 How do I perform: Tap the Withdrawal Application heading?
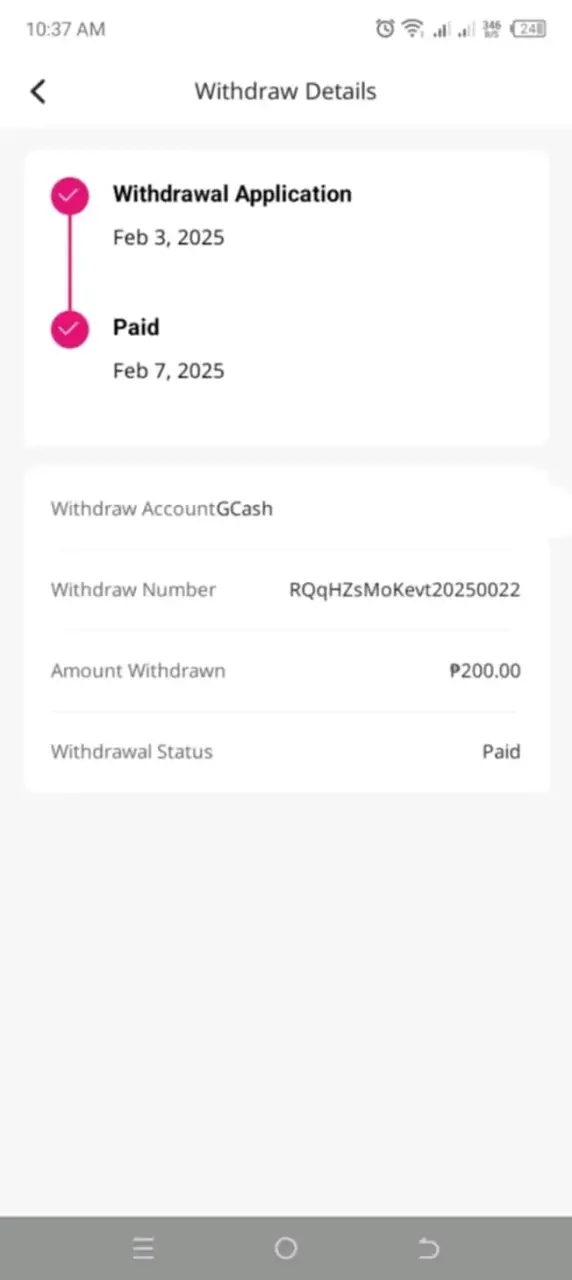pyautogui.click(x=232, y=194)
